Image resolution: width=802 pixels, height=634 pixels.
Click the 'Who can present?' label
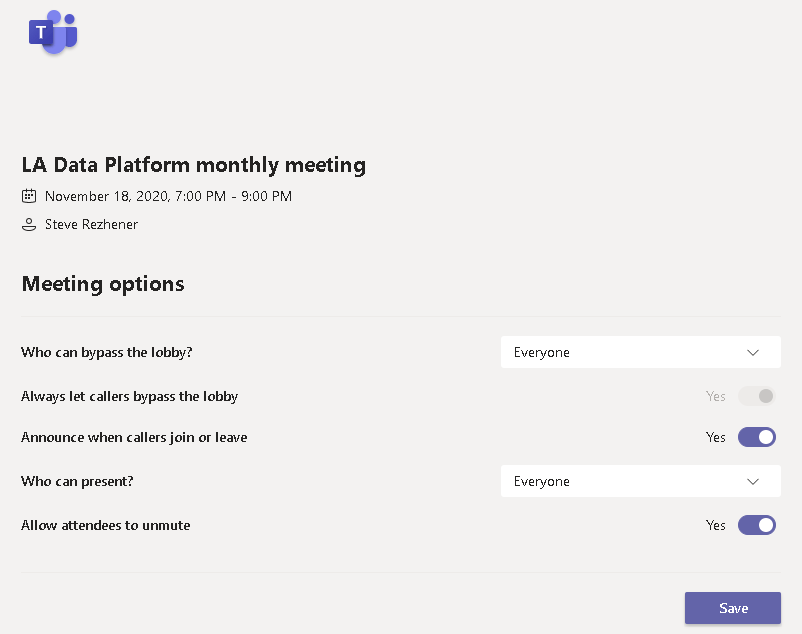click(77, 481)
